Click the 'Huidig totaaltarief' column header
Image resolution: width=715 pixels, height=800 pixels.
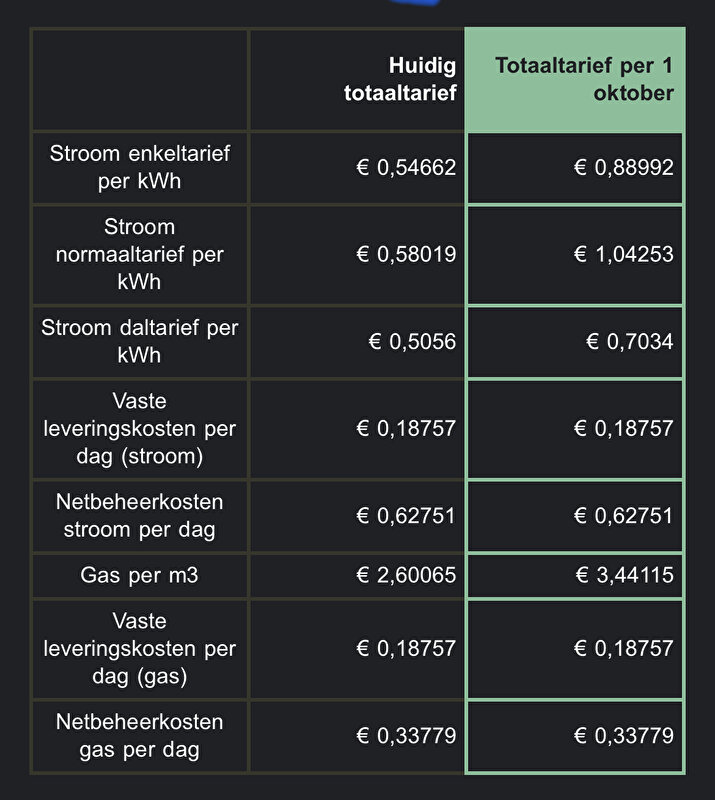tap(400, 79)
